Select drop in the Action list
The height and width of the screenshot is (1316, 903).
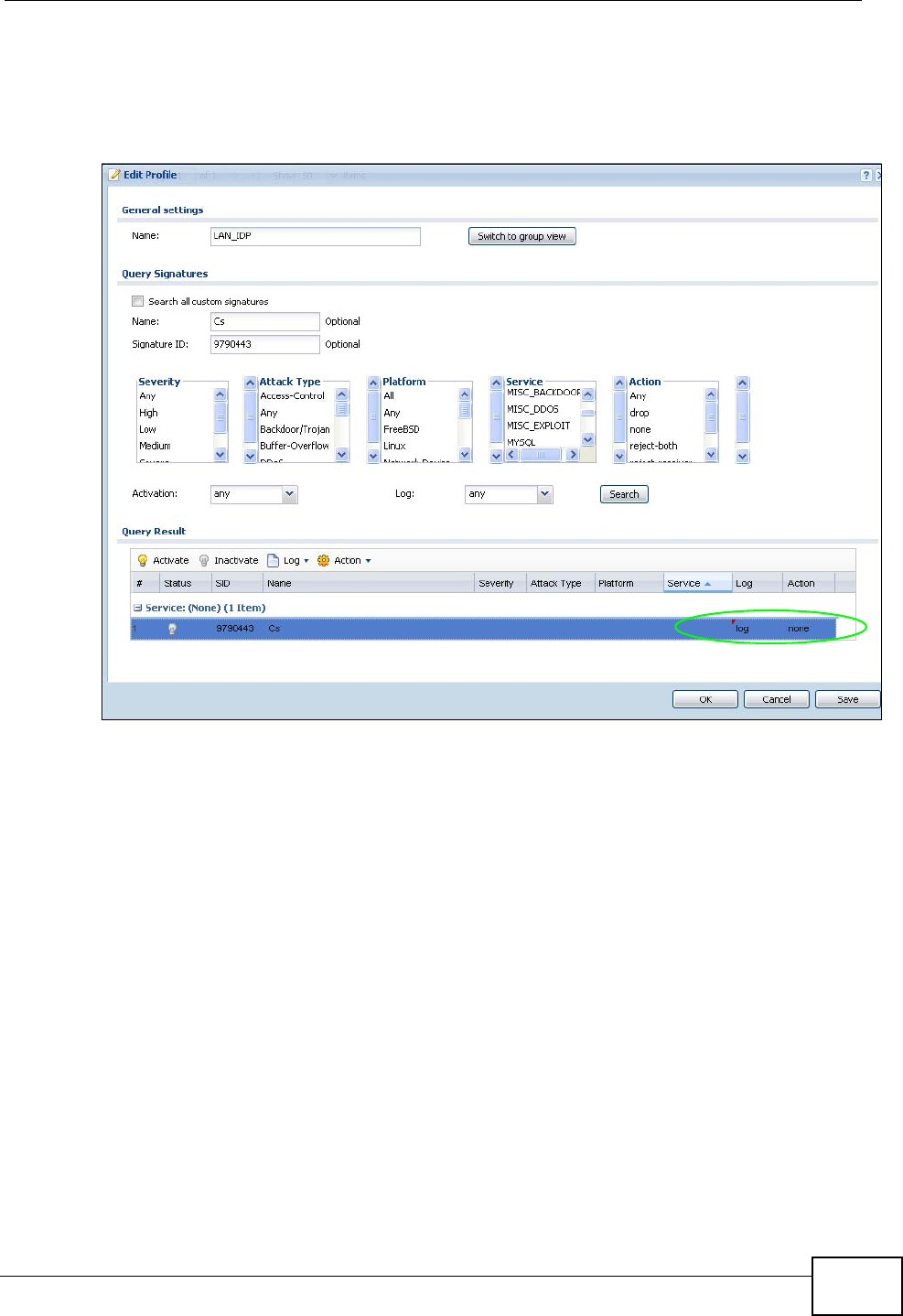[639, 413]
